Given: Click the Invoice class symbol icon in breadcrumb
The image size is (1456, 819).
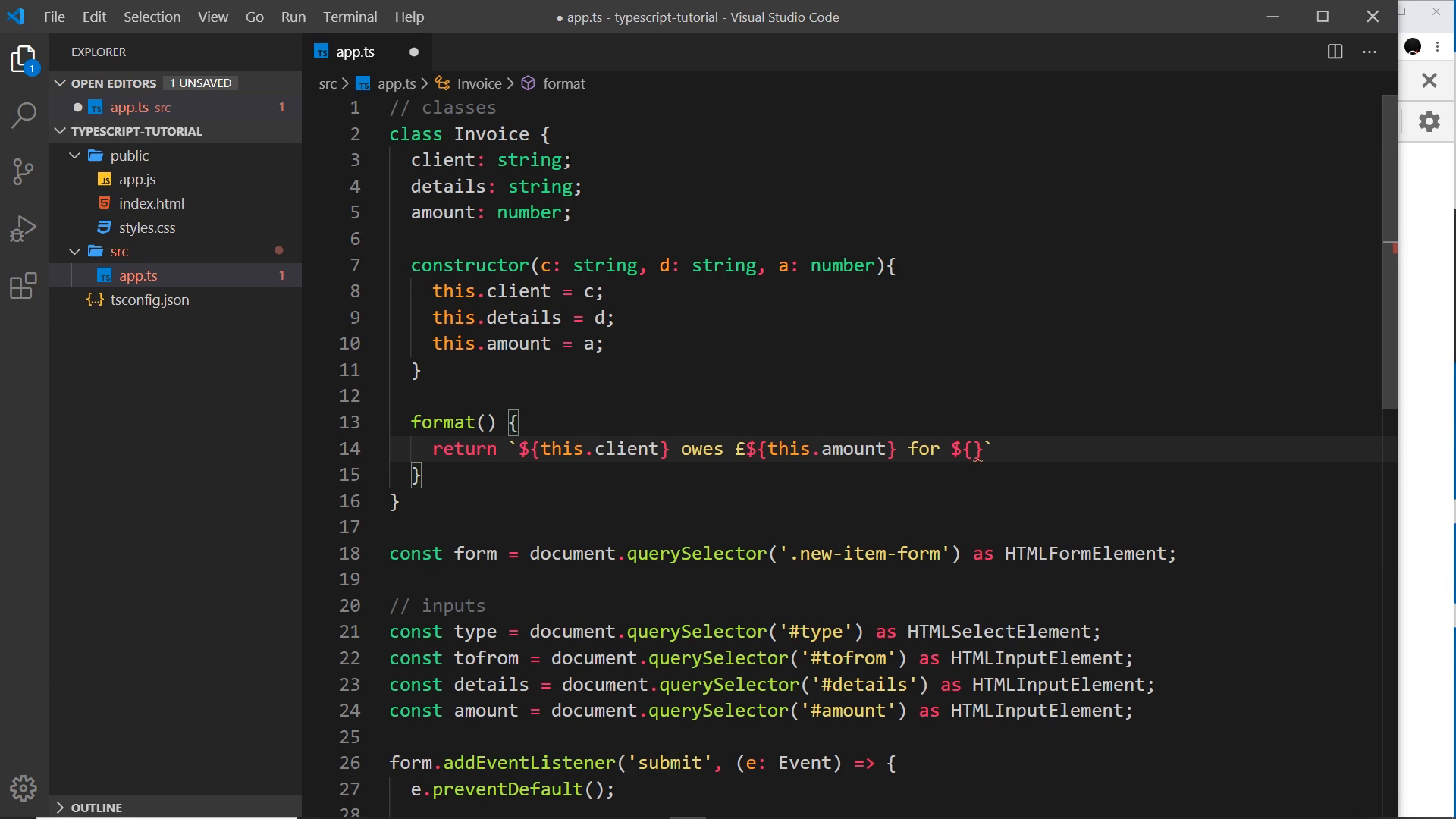Looking at the screenshot, I should point(442,83).
